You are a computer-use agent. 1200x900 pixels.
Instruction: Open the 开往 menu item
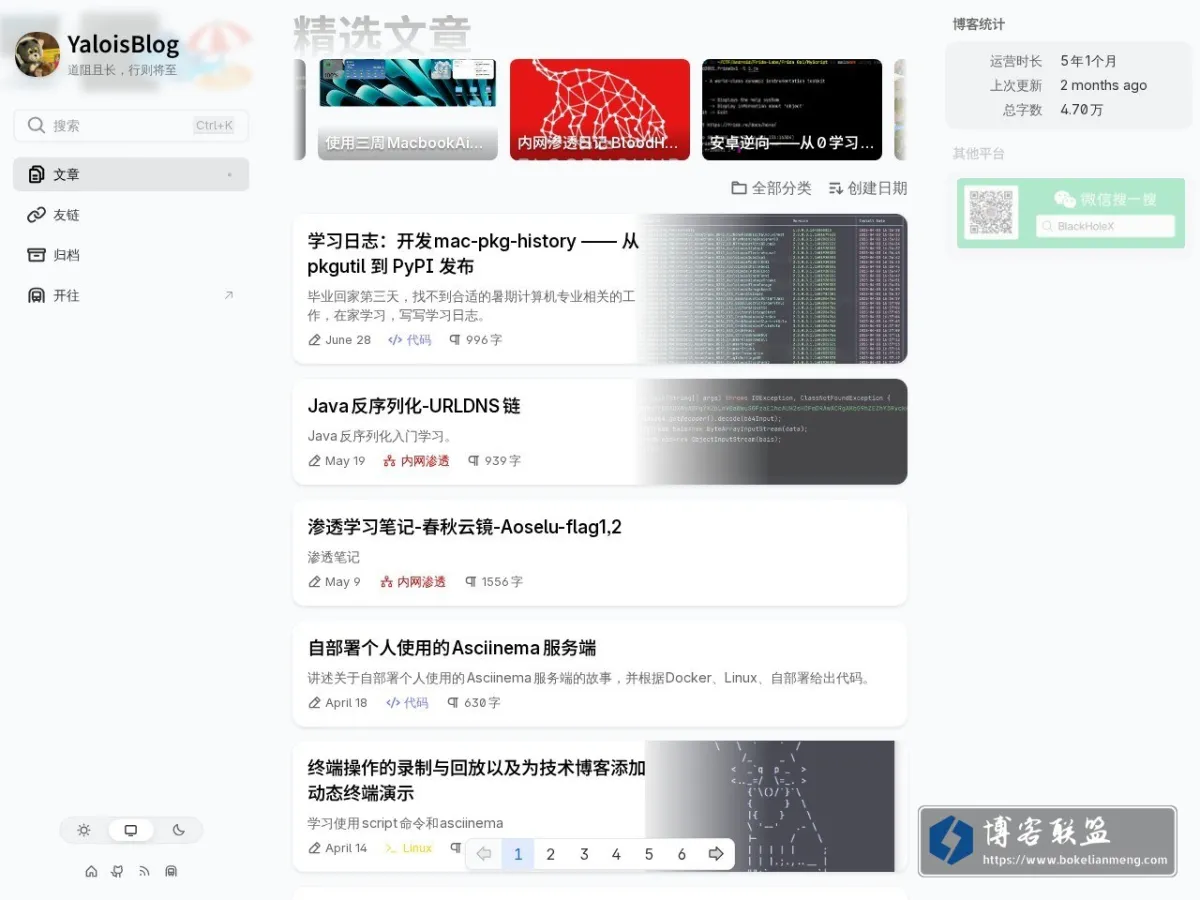coord(131,296)
